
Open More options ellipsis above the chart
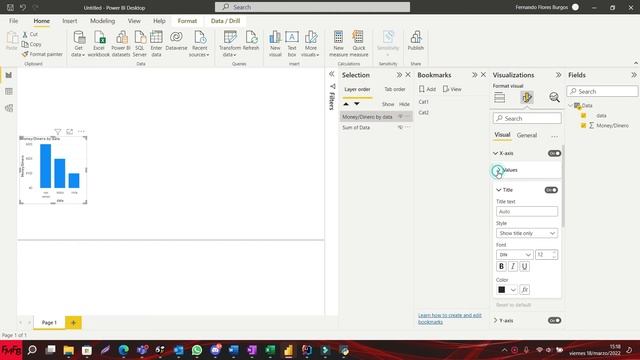[81, 131]
